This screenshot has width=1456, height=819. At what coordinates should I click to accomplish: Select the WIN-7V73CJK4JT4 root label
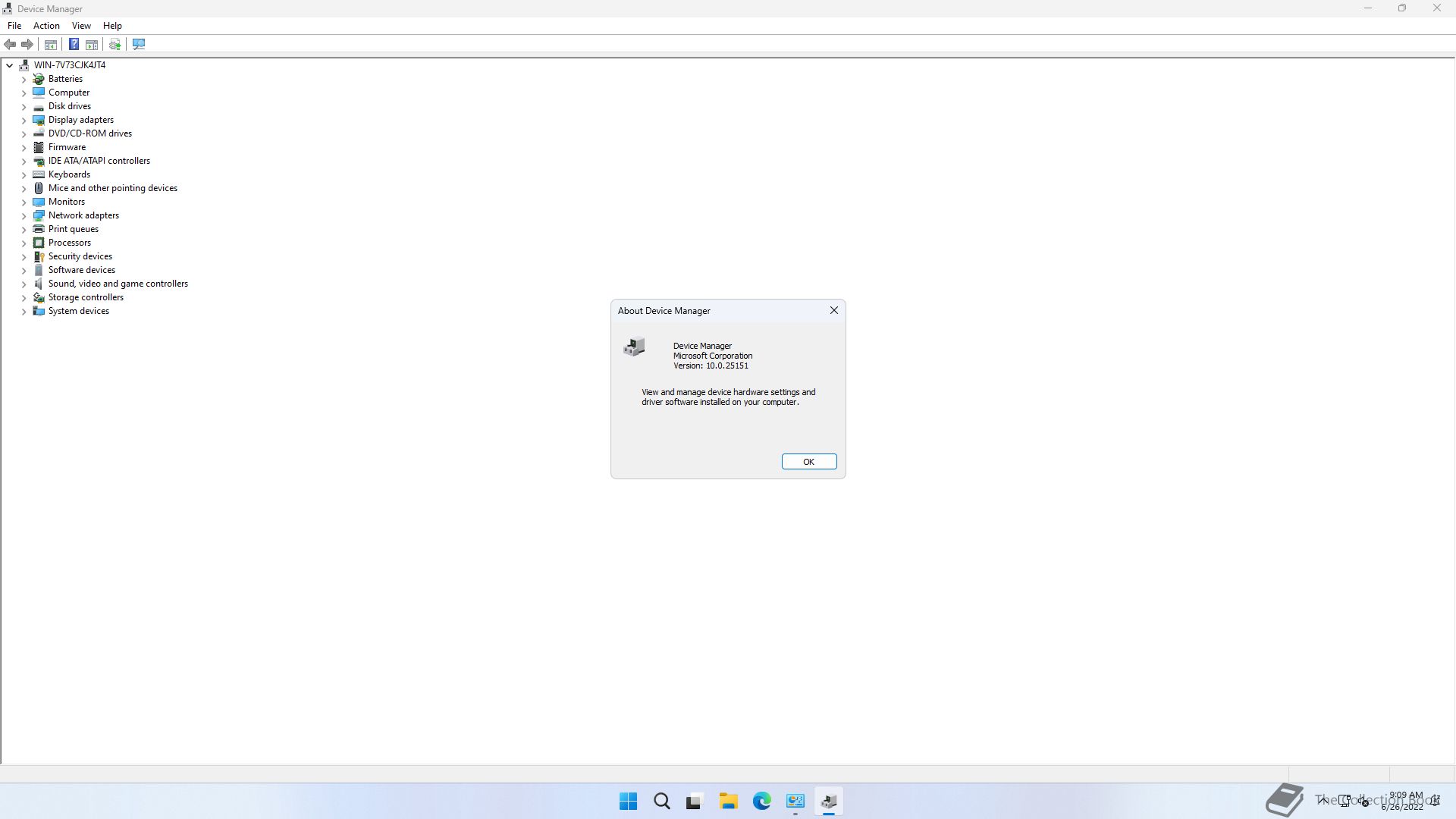pos(70,65)
